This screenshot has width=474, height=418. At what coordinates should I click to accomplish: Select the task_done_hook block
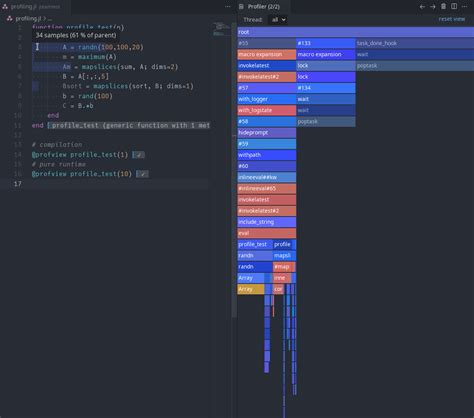(x=415, y=43)
